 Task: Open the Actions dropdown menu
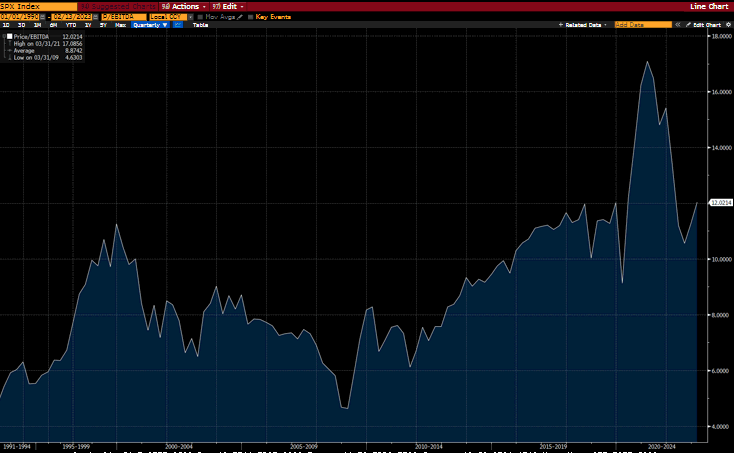(184, 7)
